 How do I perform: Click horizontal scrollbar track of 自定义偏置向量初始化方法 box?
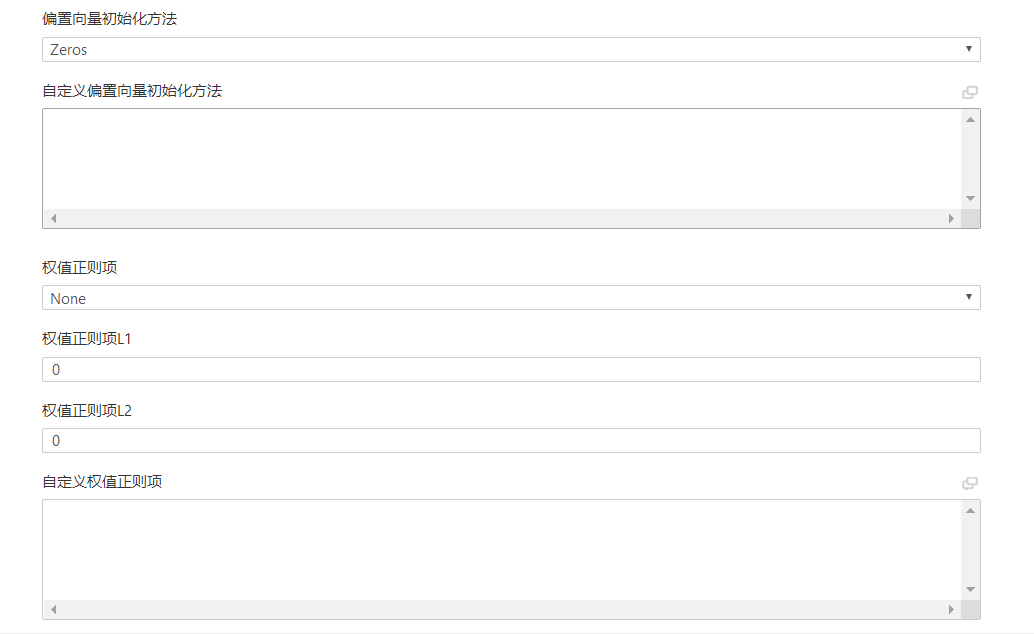502,218
